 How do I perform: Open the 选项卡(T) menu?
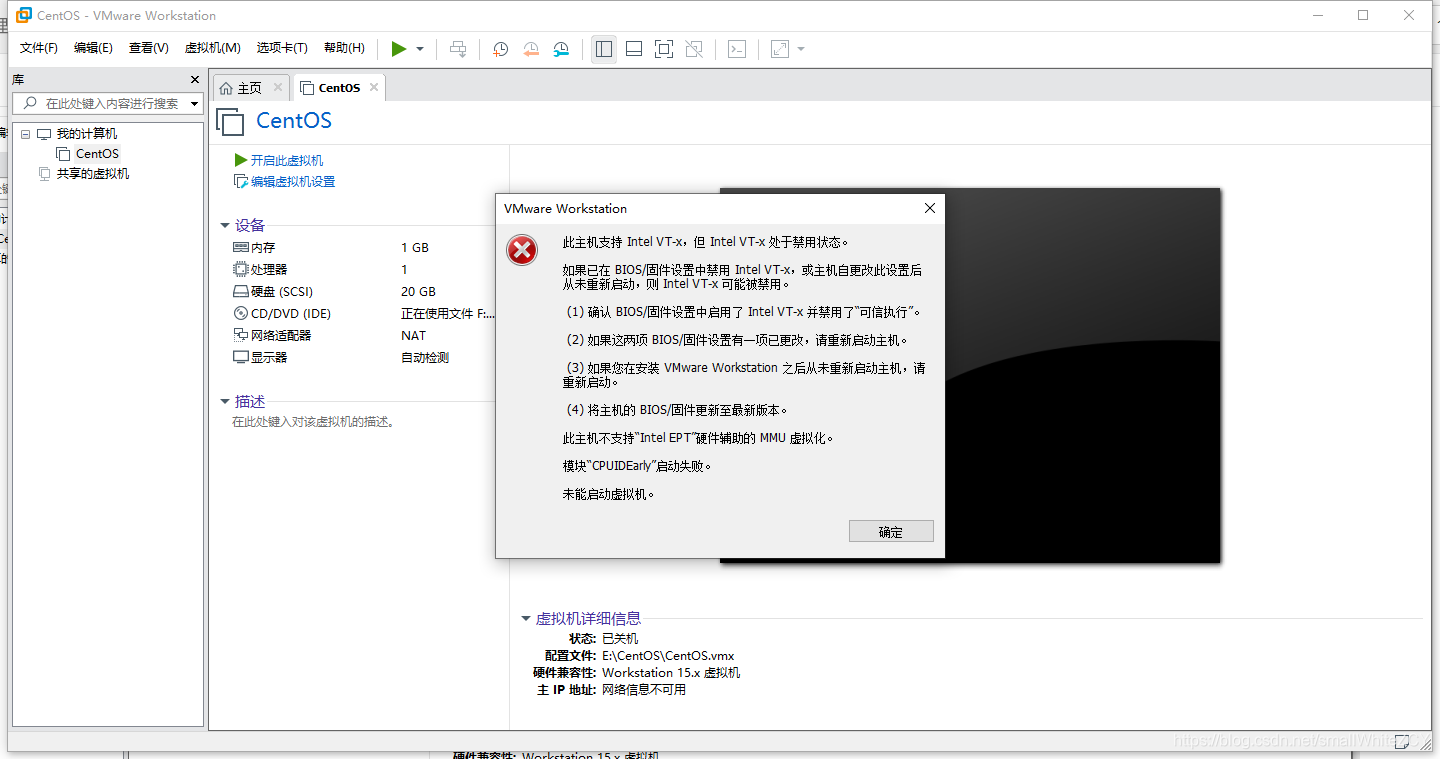click(282, 48)
